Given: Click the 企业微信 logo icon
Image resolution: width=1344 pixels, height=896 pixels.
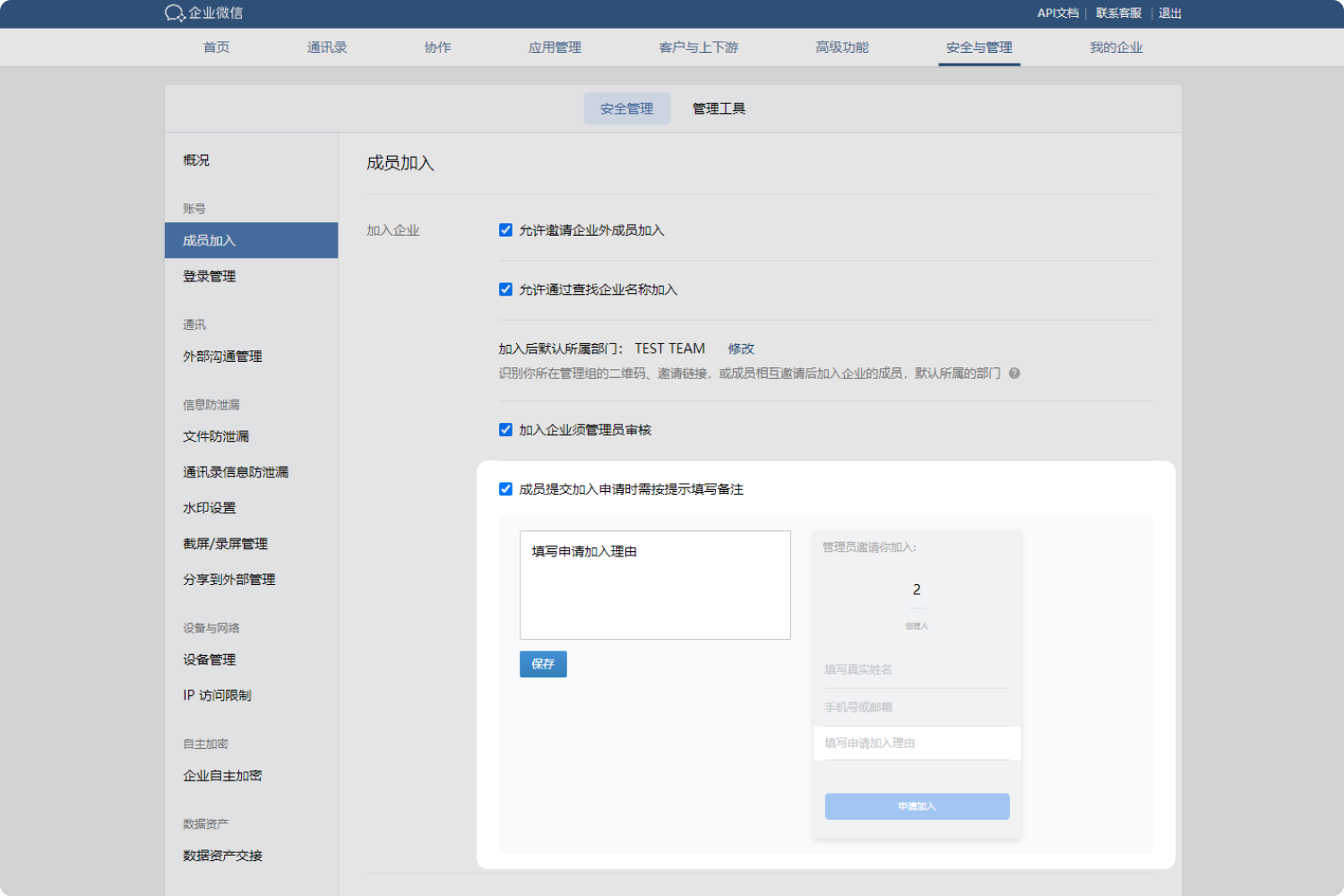Looking at the screenshot, I should [x=175, y=13].
